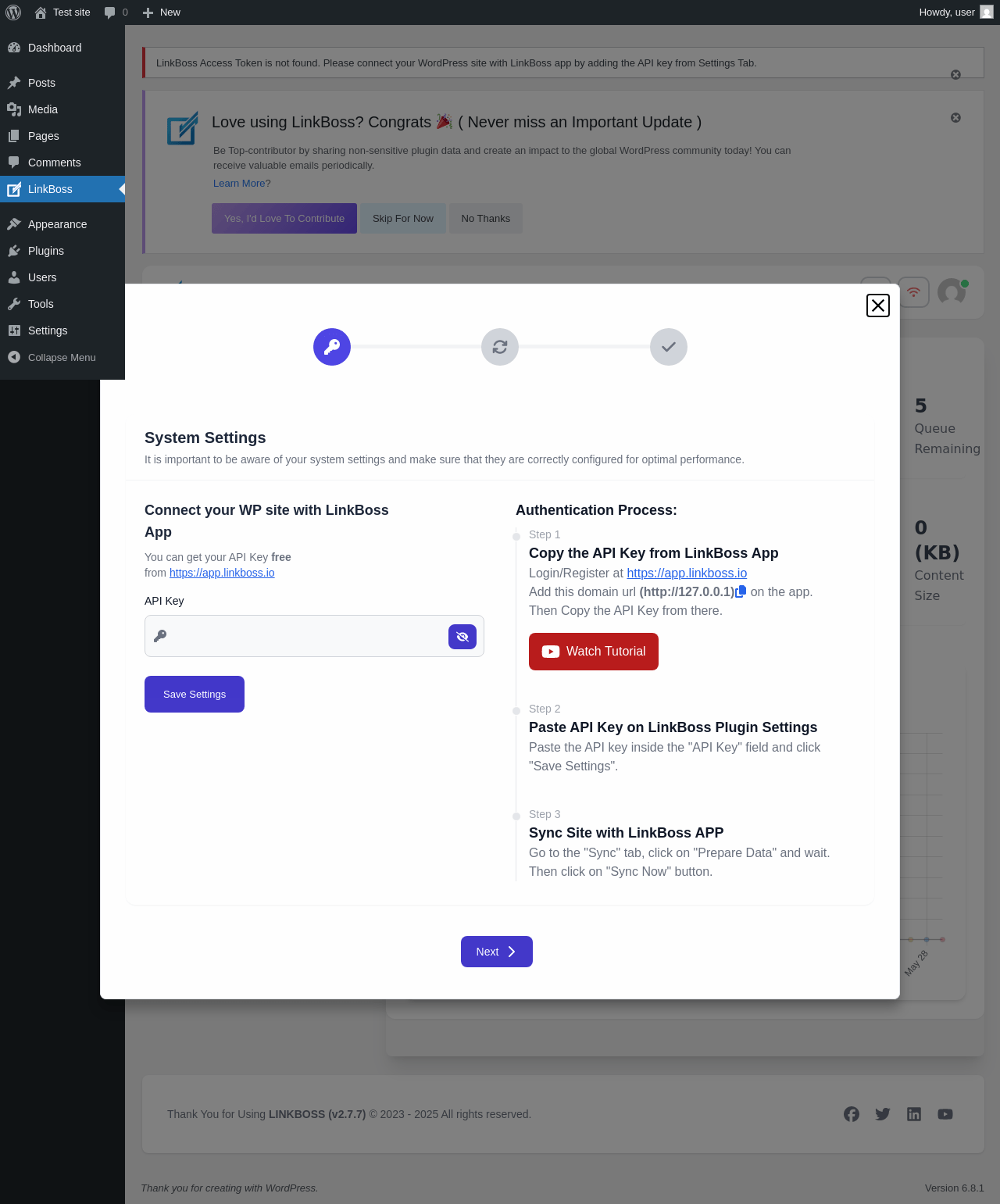This screenshot has width=1000, height=1204.
Task: Open Pages menu item
Action: [62, 136]
